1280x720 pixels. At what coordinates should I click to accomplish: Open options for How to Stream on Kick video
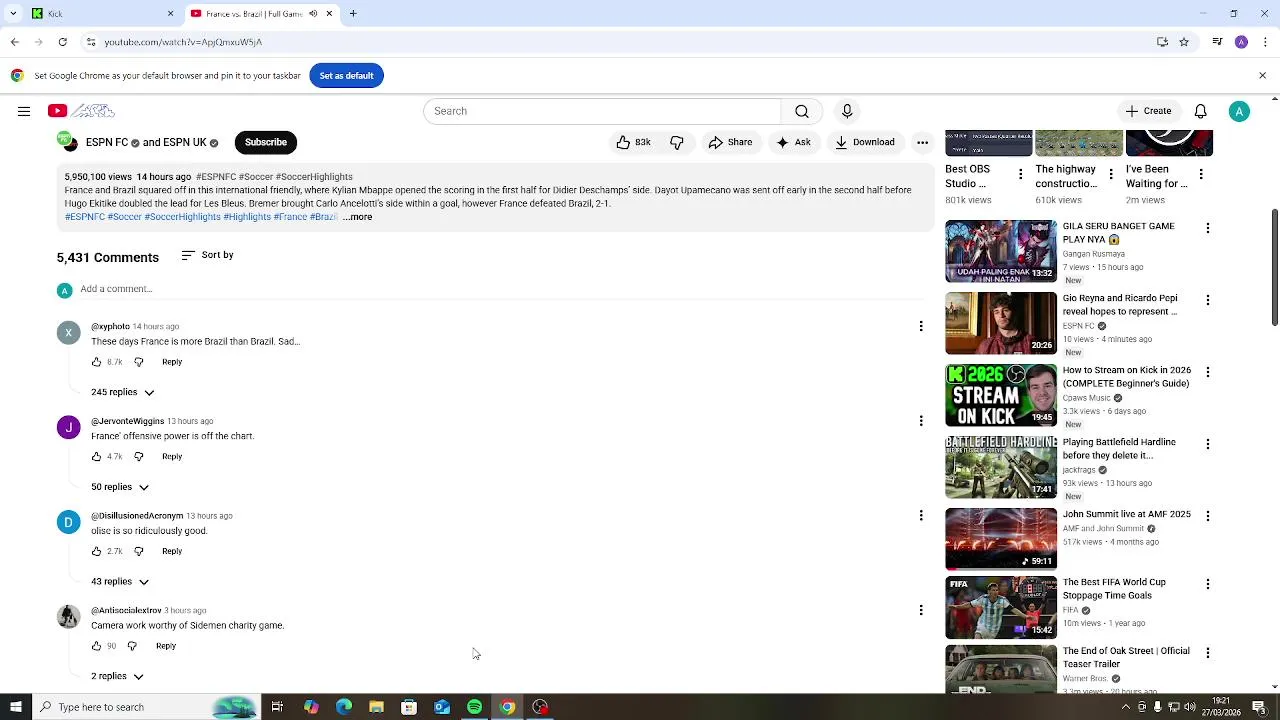1208,372
